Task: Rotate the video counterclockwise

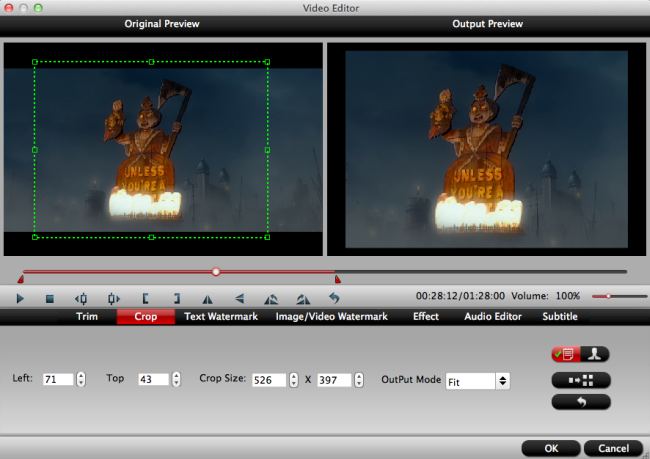Action: tap(271, 299)
